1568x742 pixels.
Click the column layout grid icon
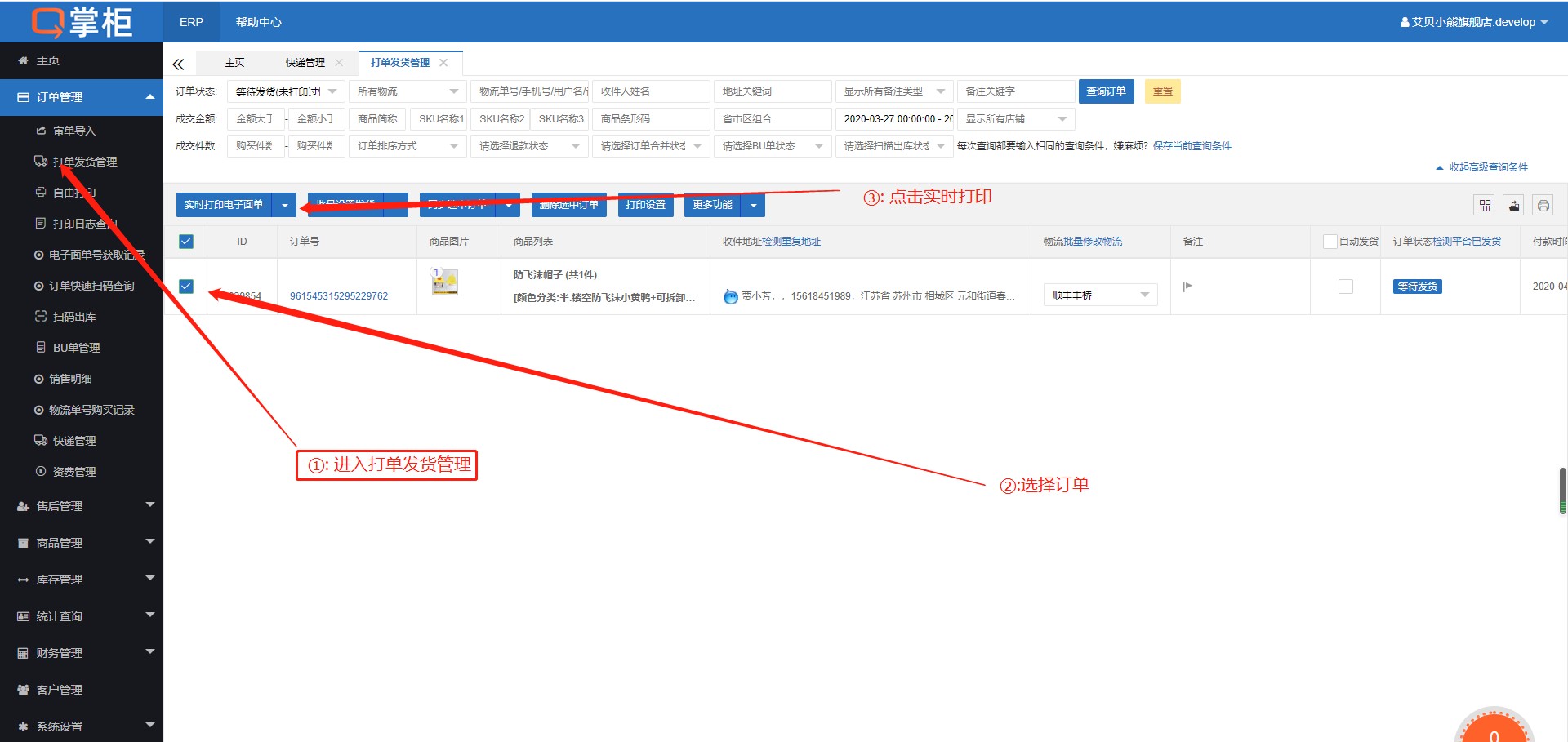point(1485,206)
